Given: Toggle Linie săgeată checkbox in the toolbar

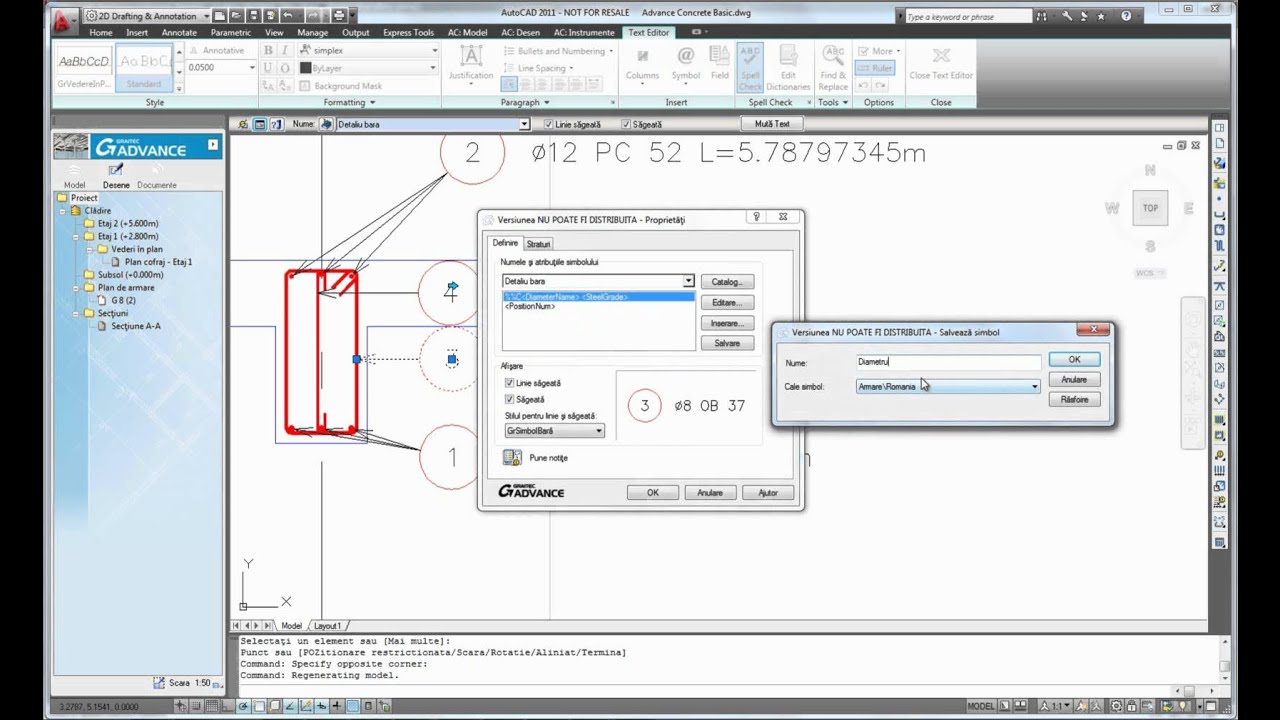Looking at the screenshot, I should point(548,124).
